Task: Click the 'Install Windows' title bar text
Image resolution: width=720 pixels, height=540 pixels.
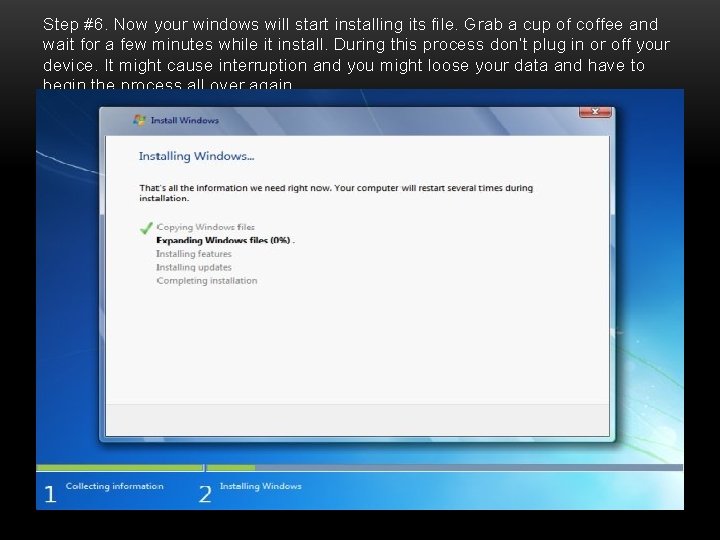Action: (x=185, y=120)
